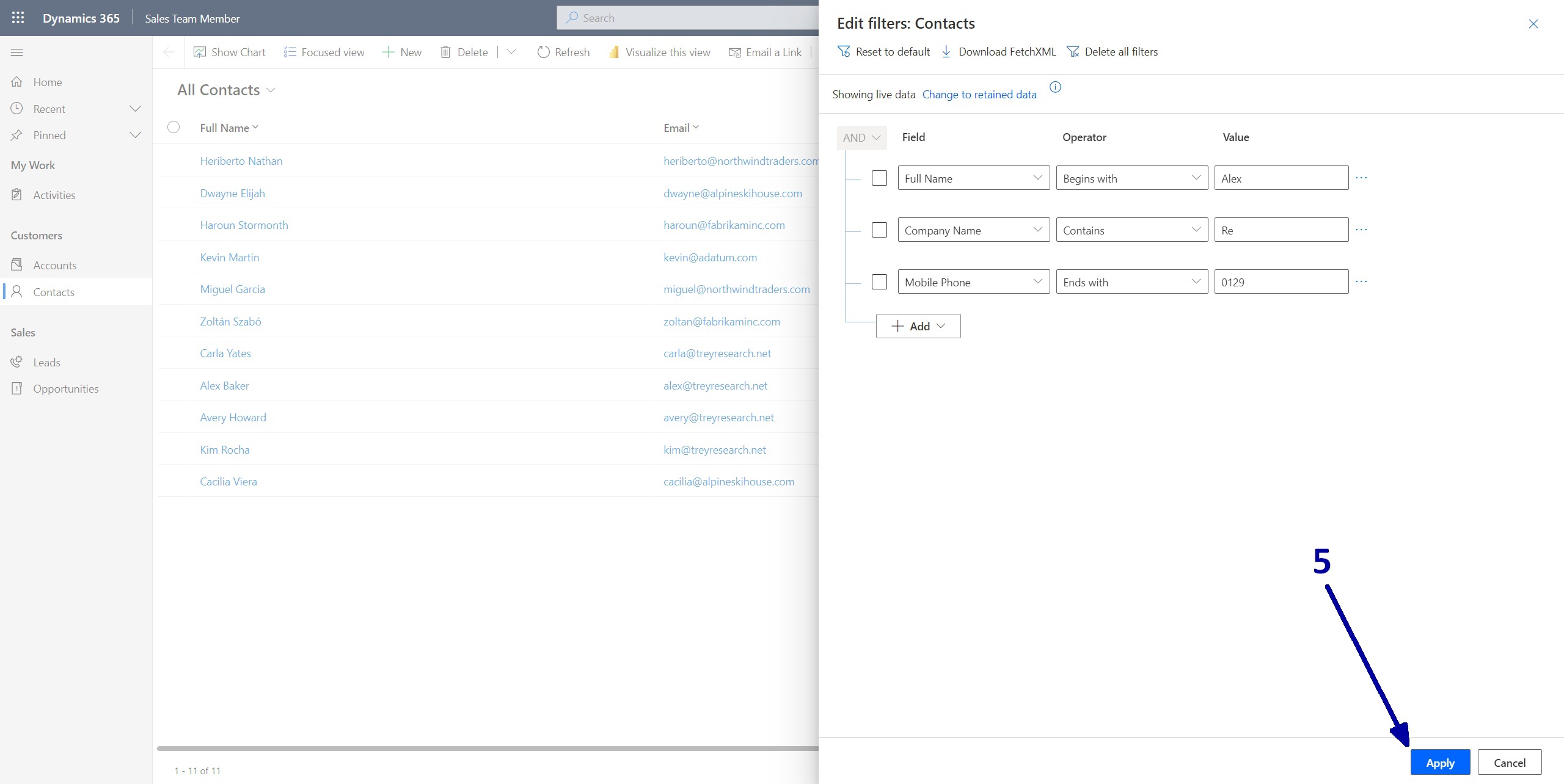Expand the Add filter row dropdown

(x=918, y=326)
